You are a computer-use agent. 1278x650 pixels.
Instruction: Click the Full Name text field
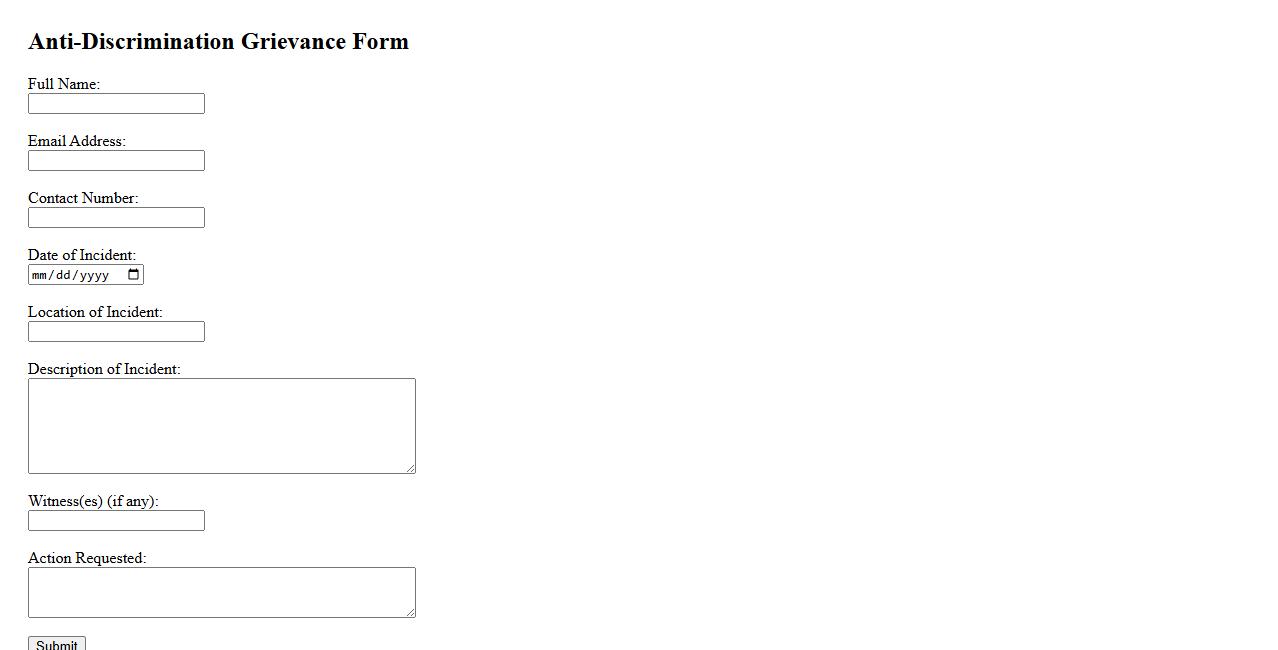116,104
